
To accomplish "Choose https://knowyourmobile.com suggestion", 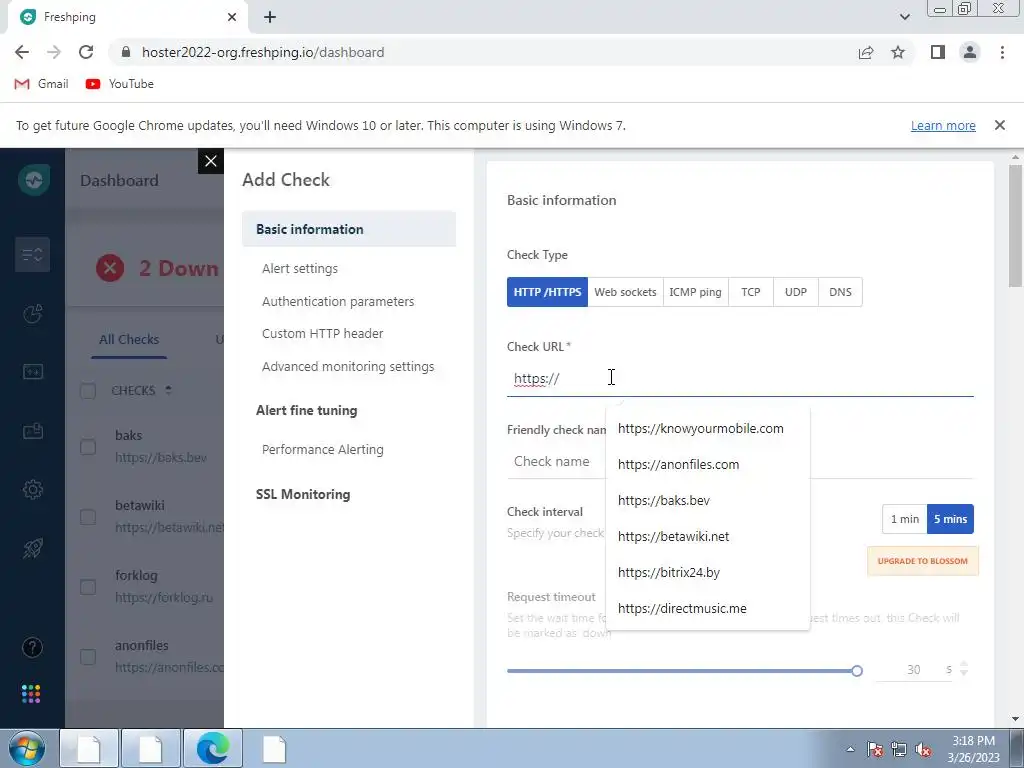I will point(708,428).
